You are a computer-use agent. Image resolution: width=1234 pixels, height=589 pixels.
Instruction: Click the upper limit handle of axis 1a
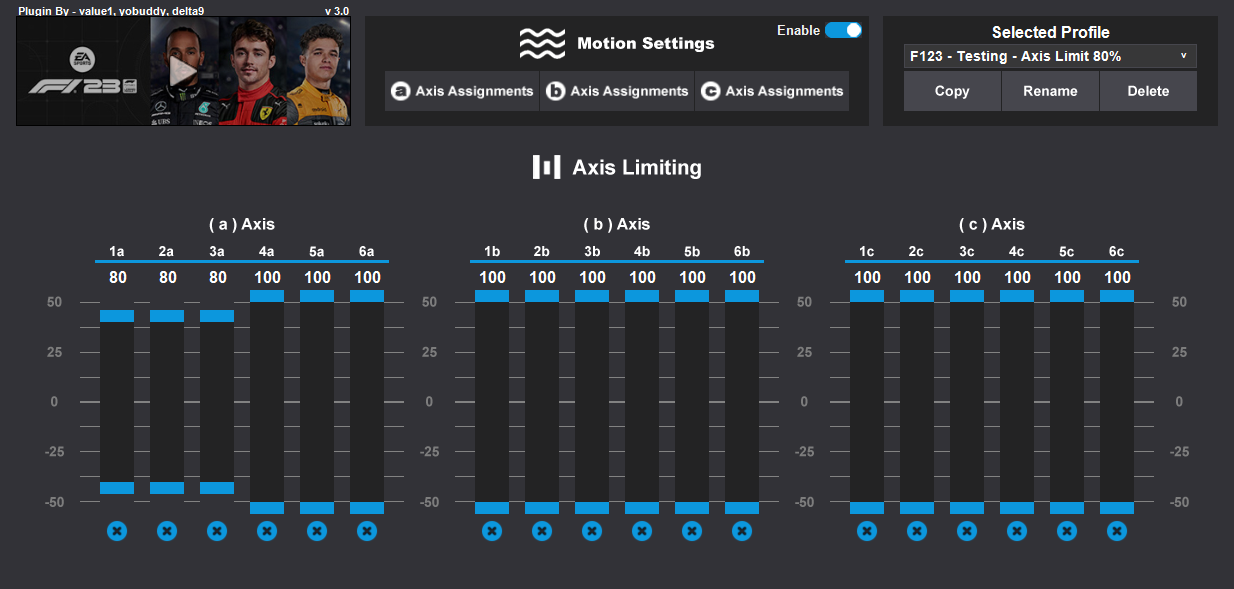point(117,316)
